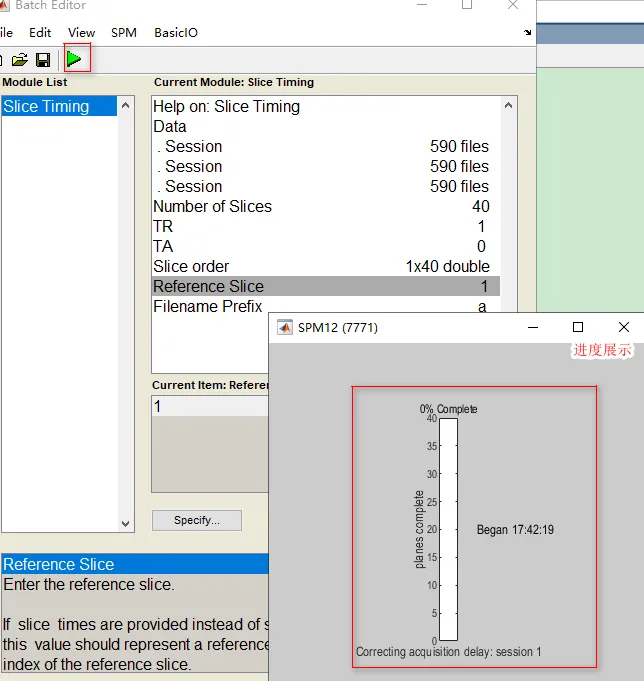Maximize the SPM12 progress window
Image resolution: width=644 pixels, height=681 pixels.
(x=578, y=327)
